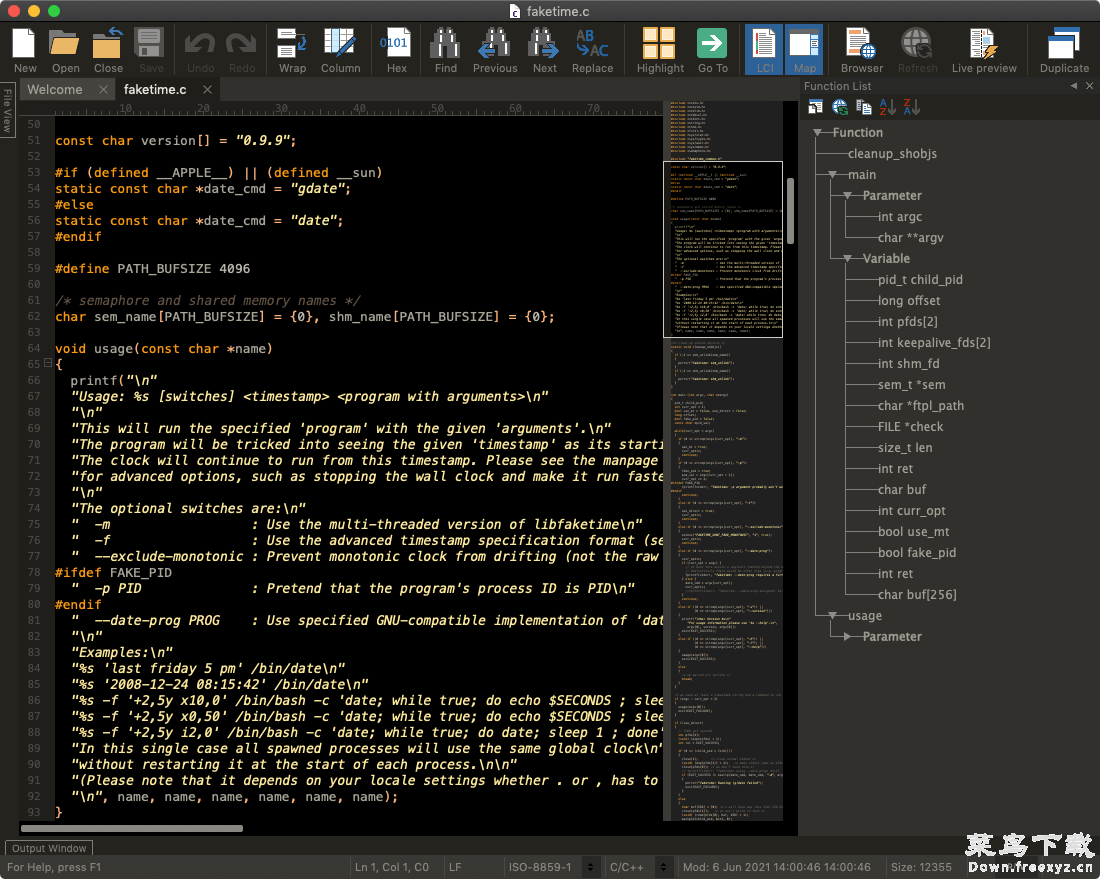Open the Go To dialog
The image size is (1100, 879).
coord(712,50)
